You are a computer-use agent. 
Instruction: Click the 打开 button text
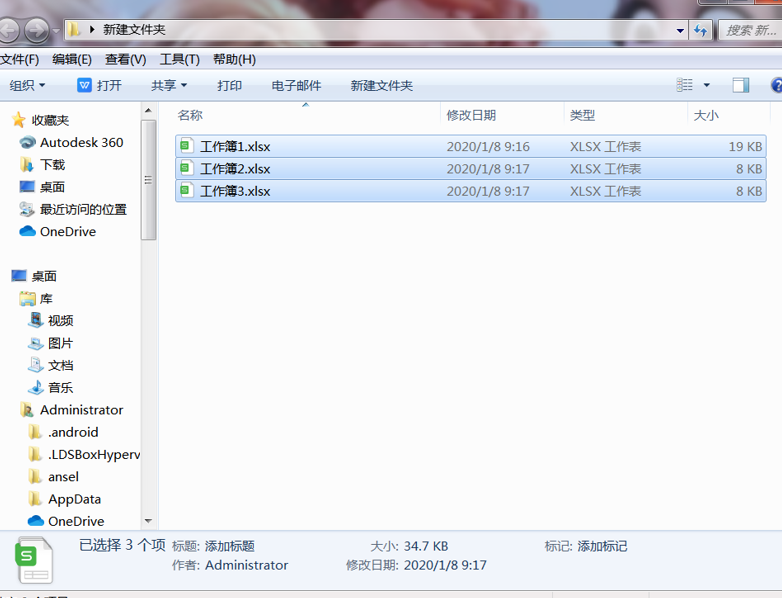point(109,85)
